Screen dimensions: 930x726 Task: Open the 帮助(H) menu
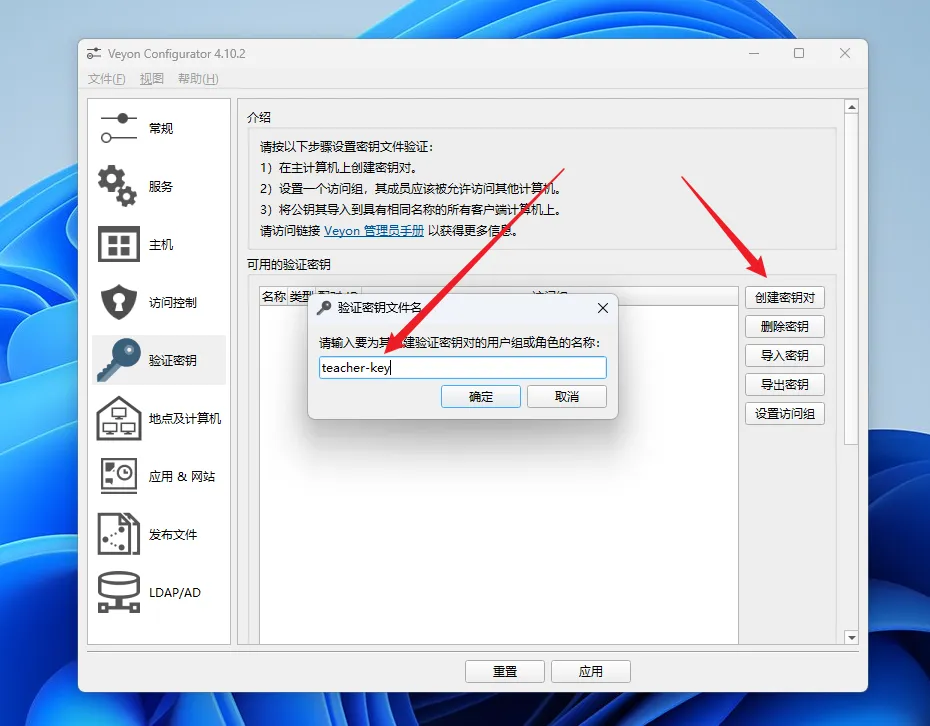tap(198, 79)
